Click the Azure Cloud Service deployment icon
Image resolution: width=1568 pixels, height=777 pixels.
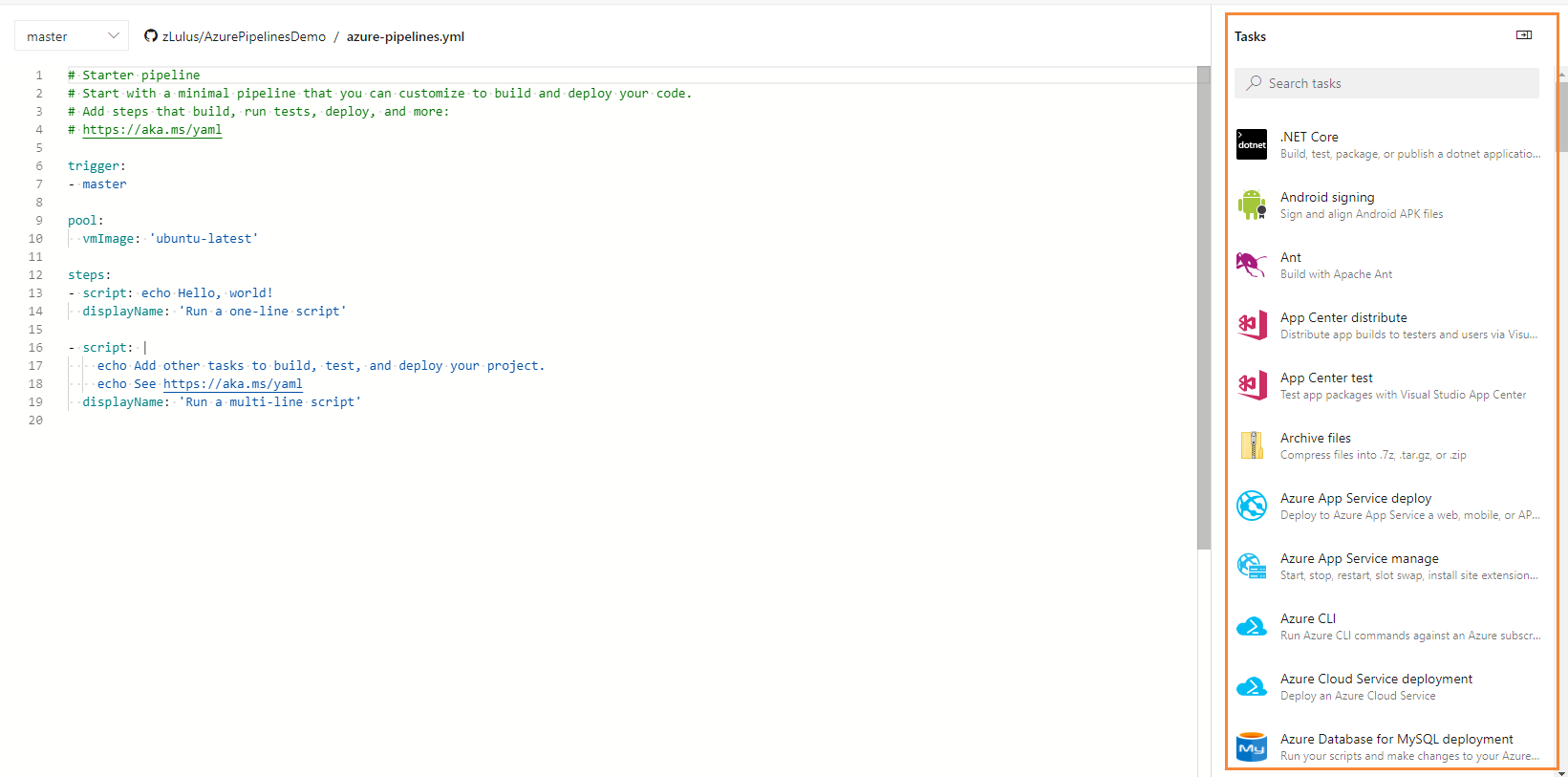click(1251, 686)
